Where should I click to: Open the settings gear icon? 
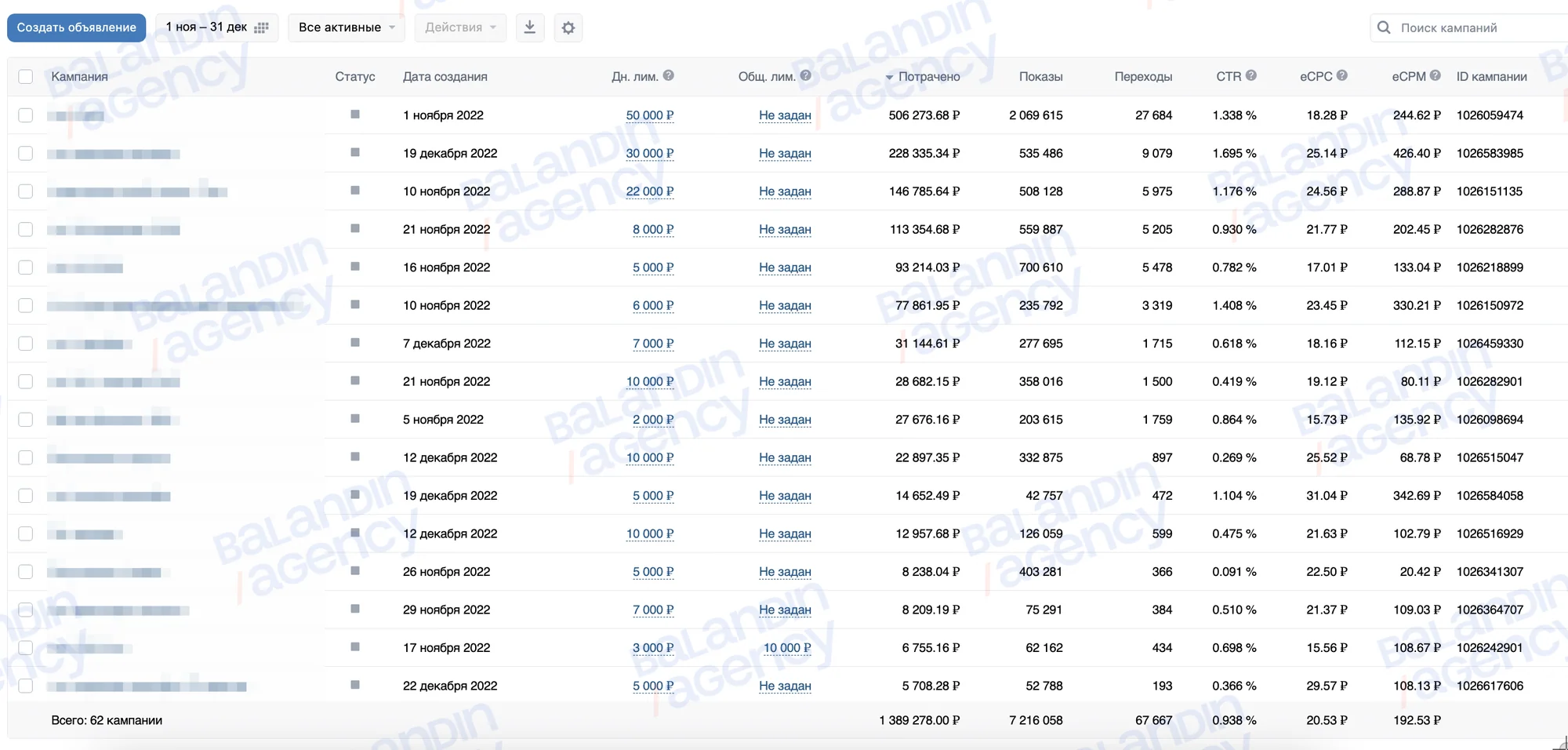tap(568, 27)
